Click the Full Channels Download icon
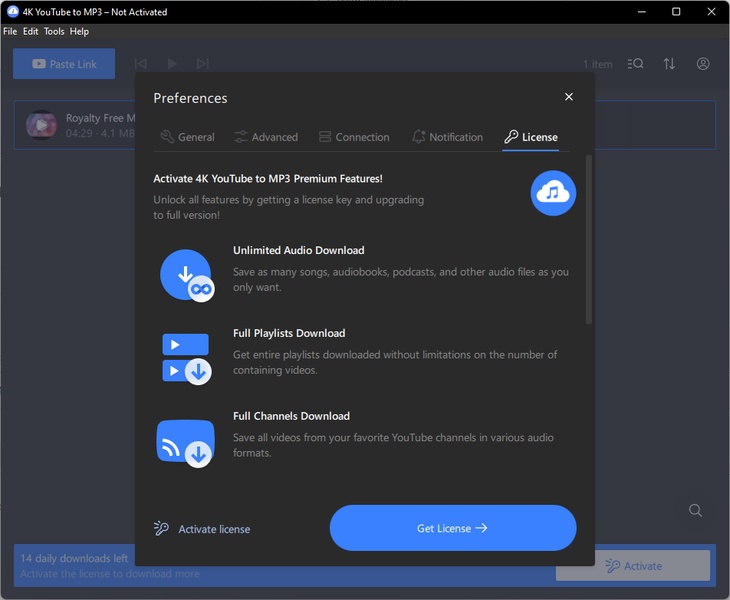 [186, 443]
